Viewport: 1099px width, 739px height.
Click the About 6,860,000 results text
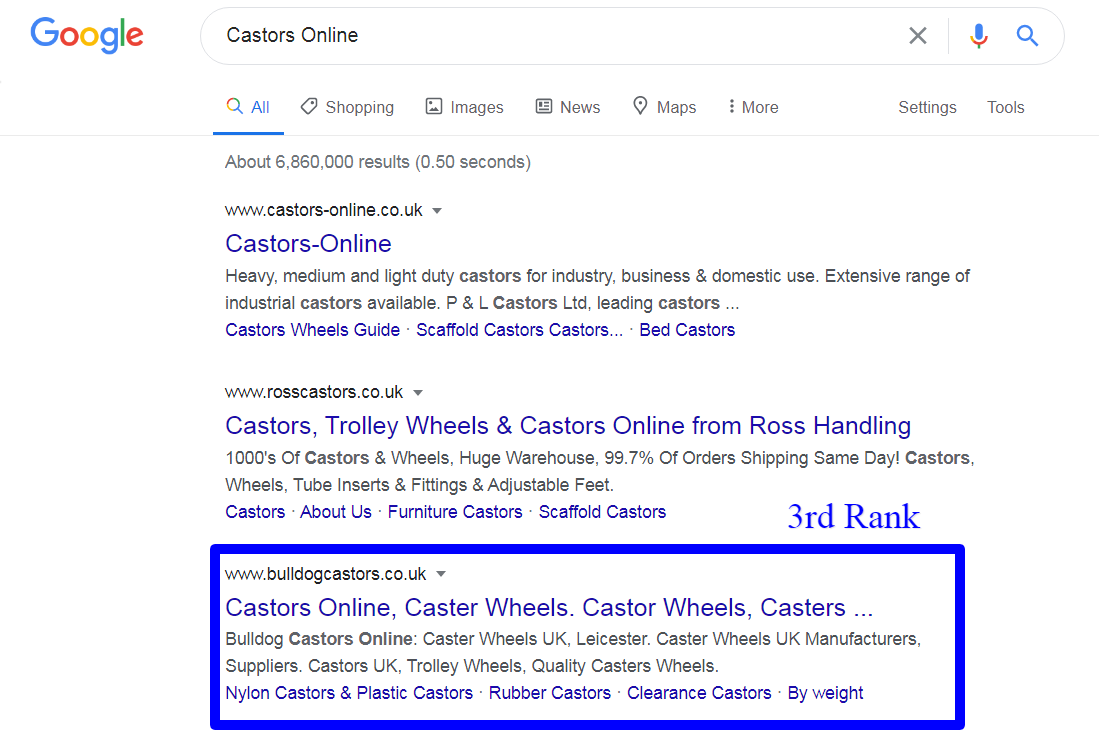point(378,162)
